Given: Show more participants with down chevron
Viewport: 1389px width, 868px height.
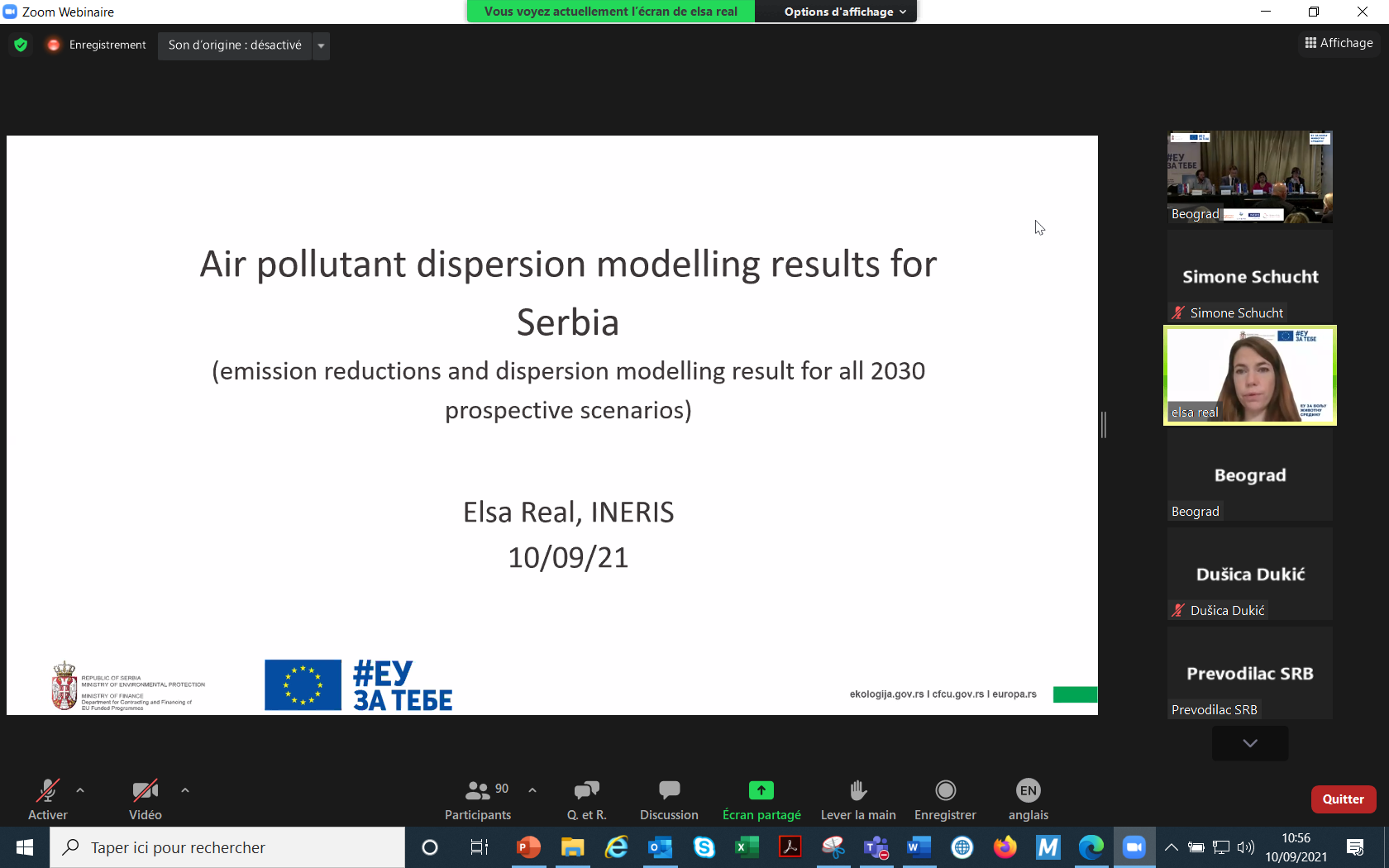Looking at the screenshot, I should click(x=1250, y=743).
